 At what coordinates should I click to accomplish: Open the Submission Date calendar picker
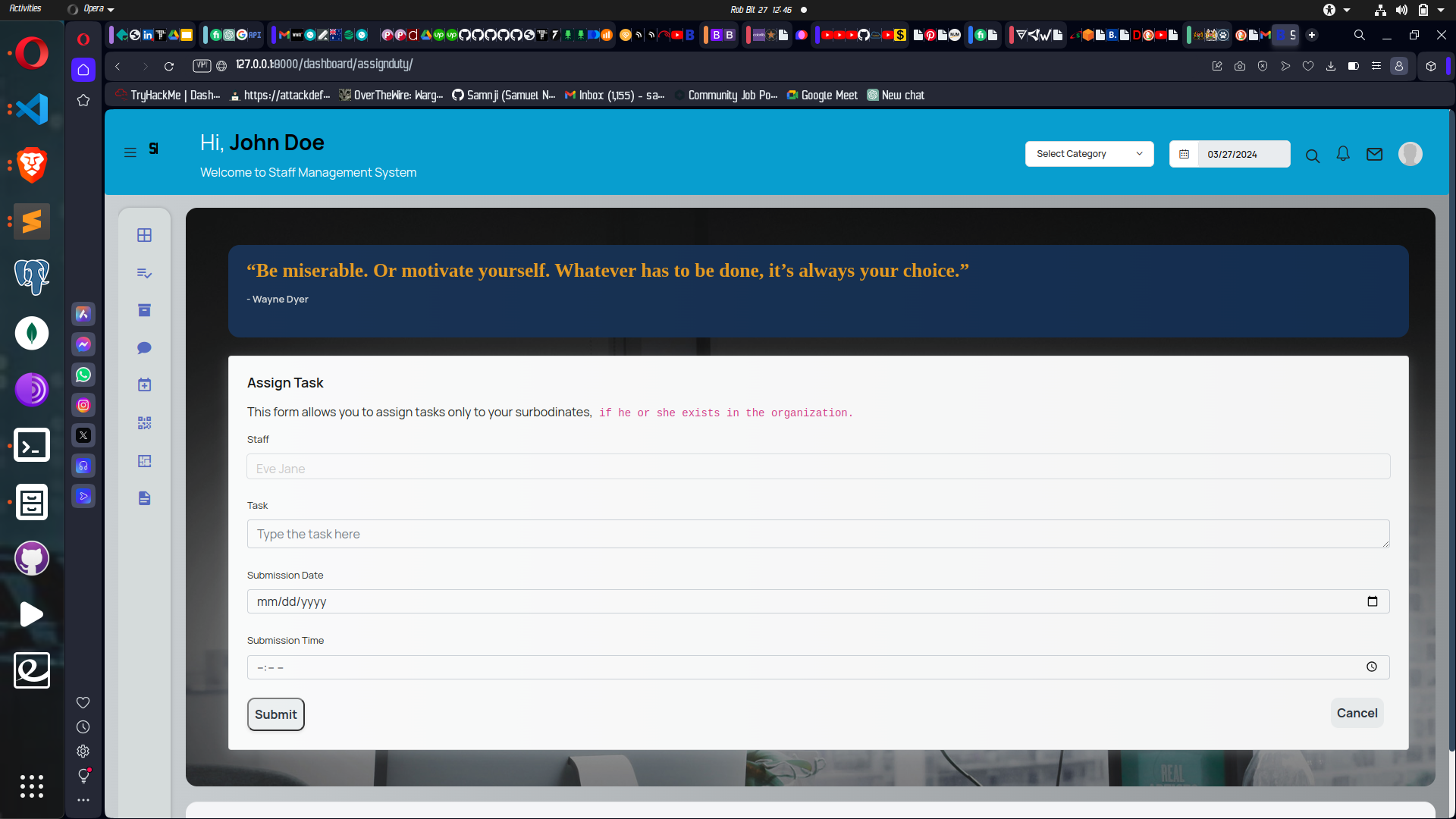click(x=1372, y=601)
